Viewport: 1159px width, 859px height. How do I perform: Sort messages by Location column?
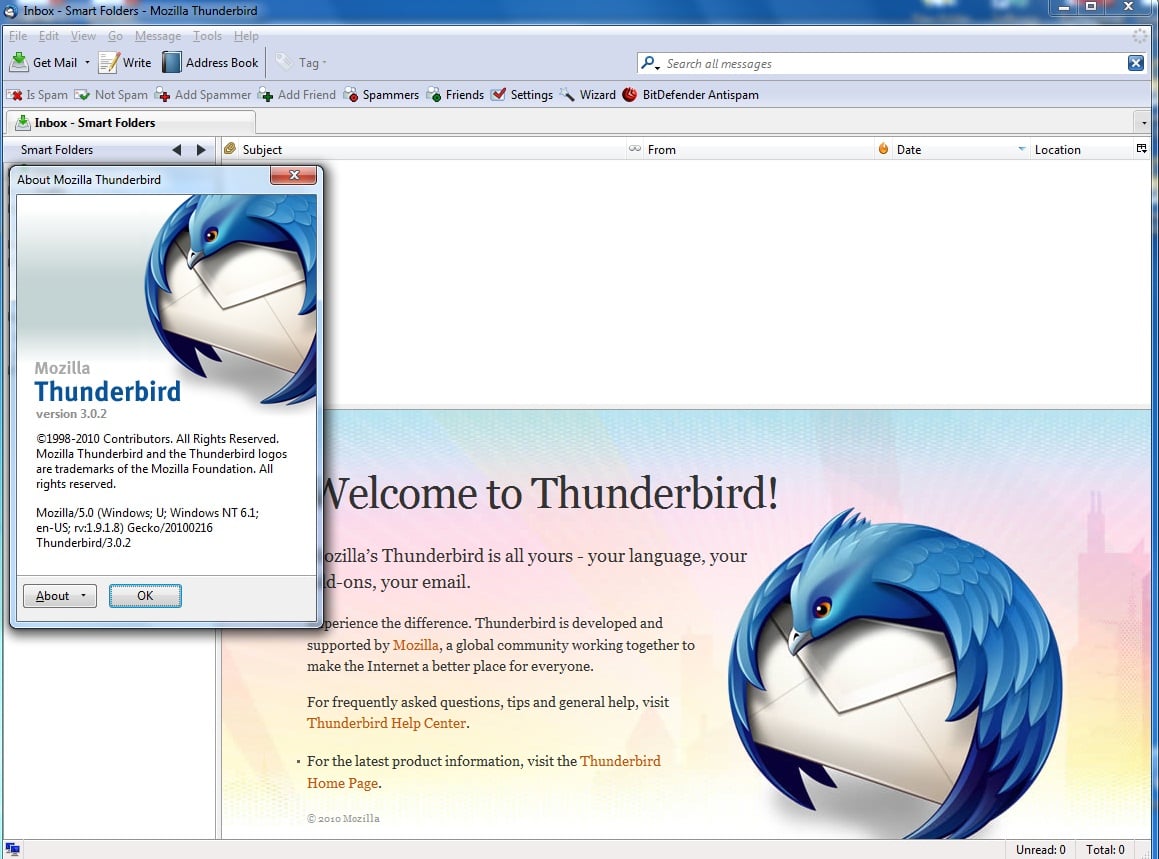pos(1082,149)
